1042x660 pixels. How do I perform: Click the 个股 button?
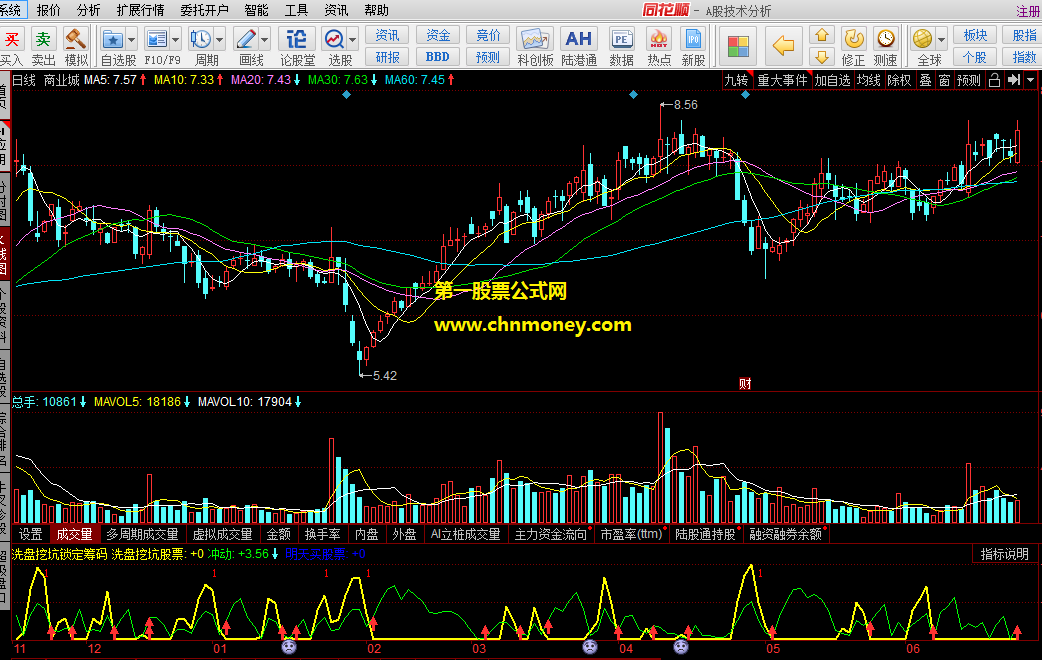(975, 57)
